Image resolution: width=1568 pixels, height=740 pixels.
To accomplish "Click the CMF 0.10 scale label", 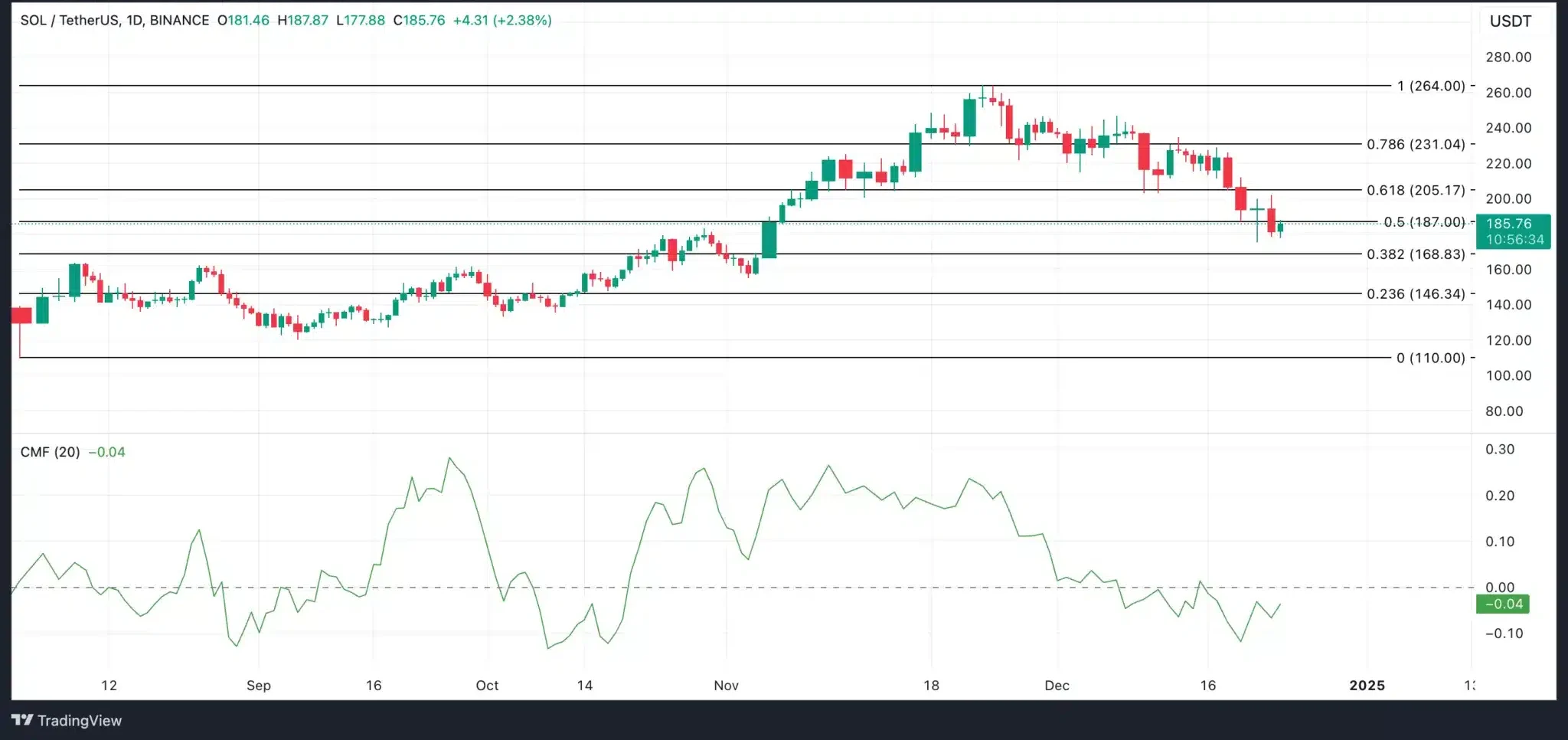I will [x=1500, y=542].
